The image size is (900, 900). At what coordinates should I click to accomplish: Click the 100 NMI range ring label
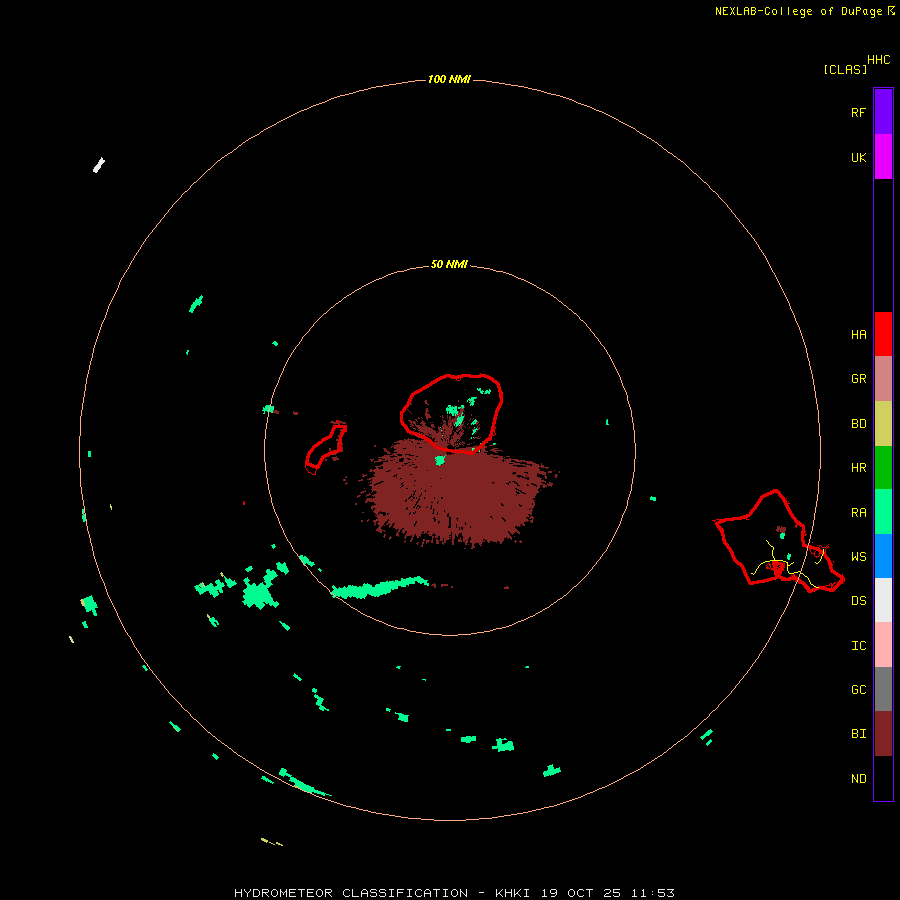click(x=449, y=79)
